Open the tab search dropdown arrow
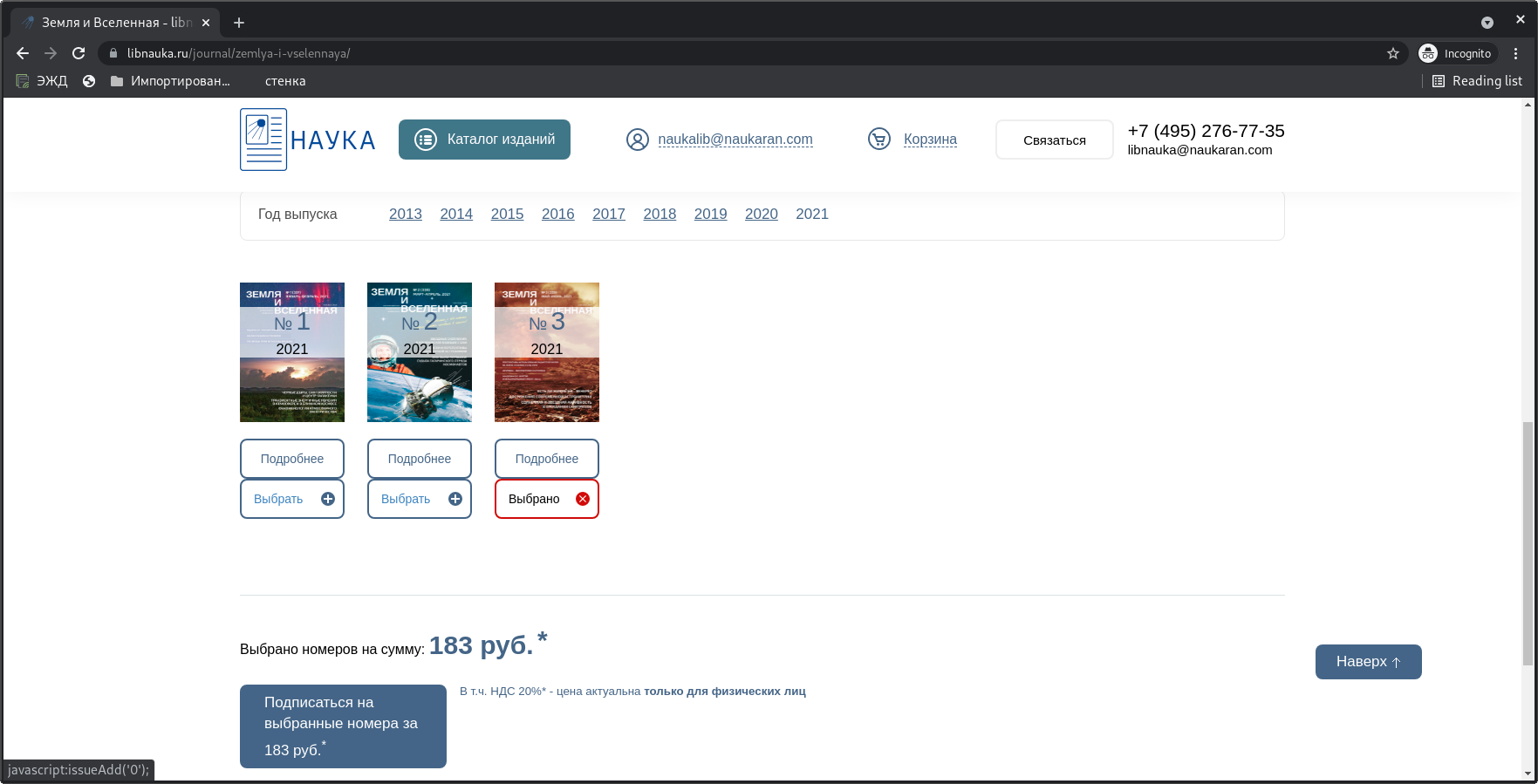The image size is (1538, 784). (1487, 23)
